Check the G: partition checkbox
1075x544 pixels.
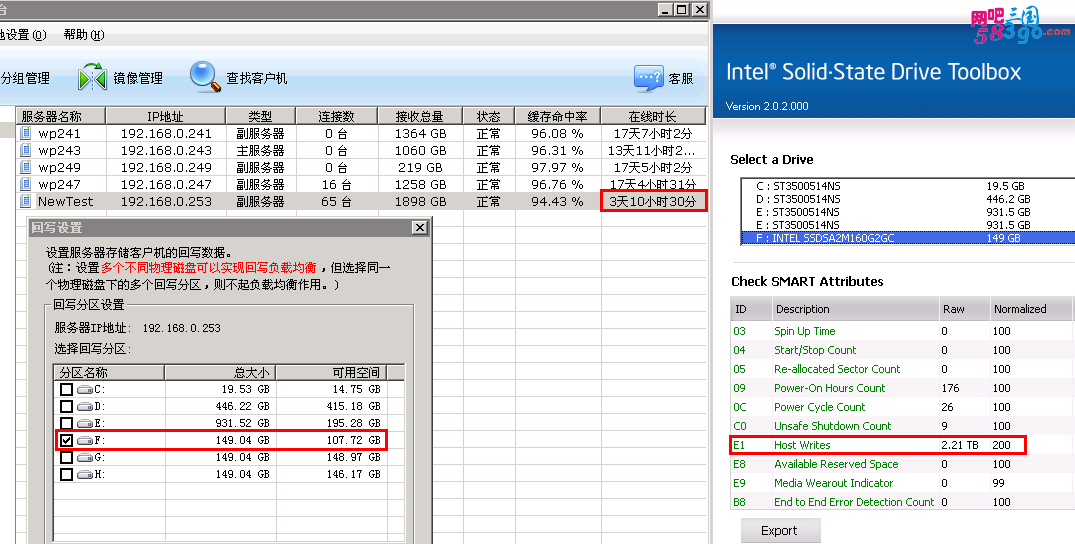point(66,458)
